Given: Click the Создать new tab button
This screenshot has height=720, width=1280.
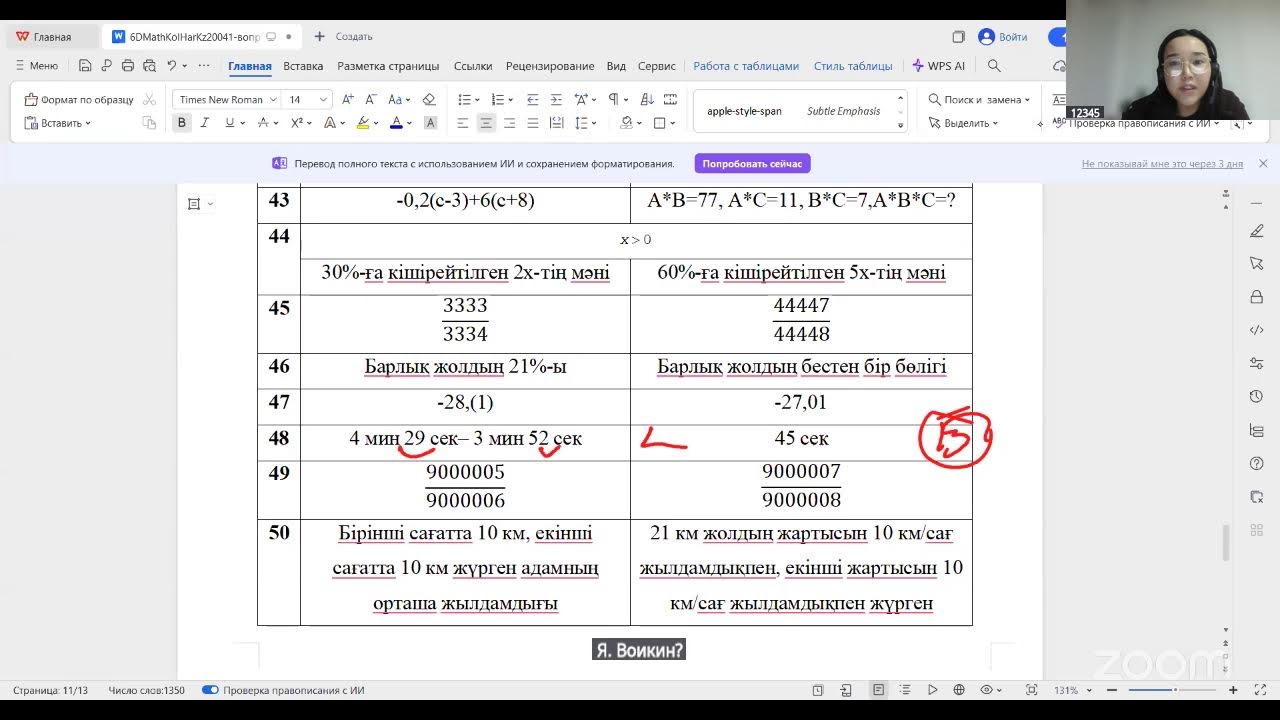Looking at the screenshot, I should click(344, 37).
